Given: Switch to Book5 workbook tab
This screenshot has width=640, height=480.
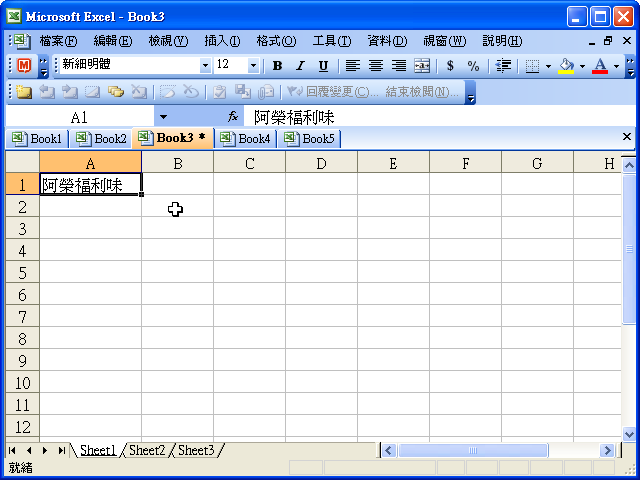Looking at the screenshot, I should point(310,139).
